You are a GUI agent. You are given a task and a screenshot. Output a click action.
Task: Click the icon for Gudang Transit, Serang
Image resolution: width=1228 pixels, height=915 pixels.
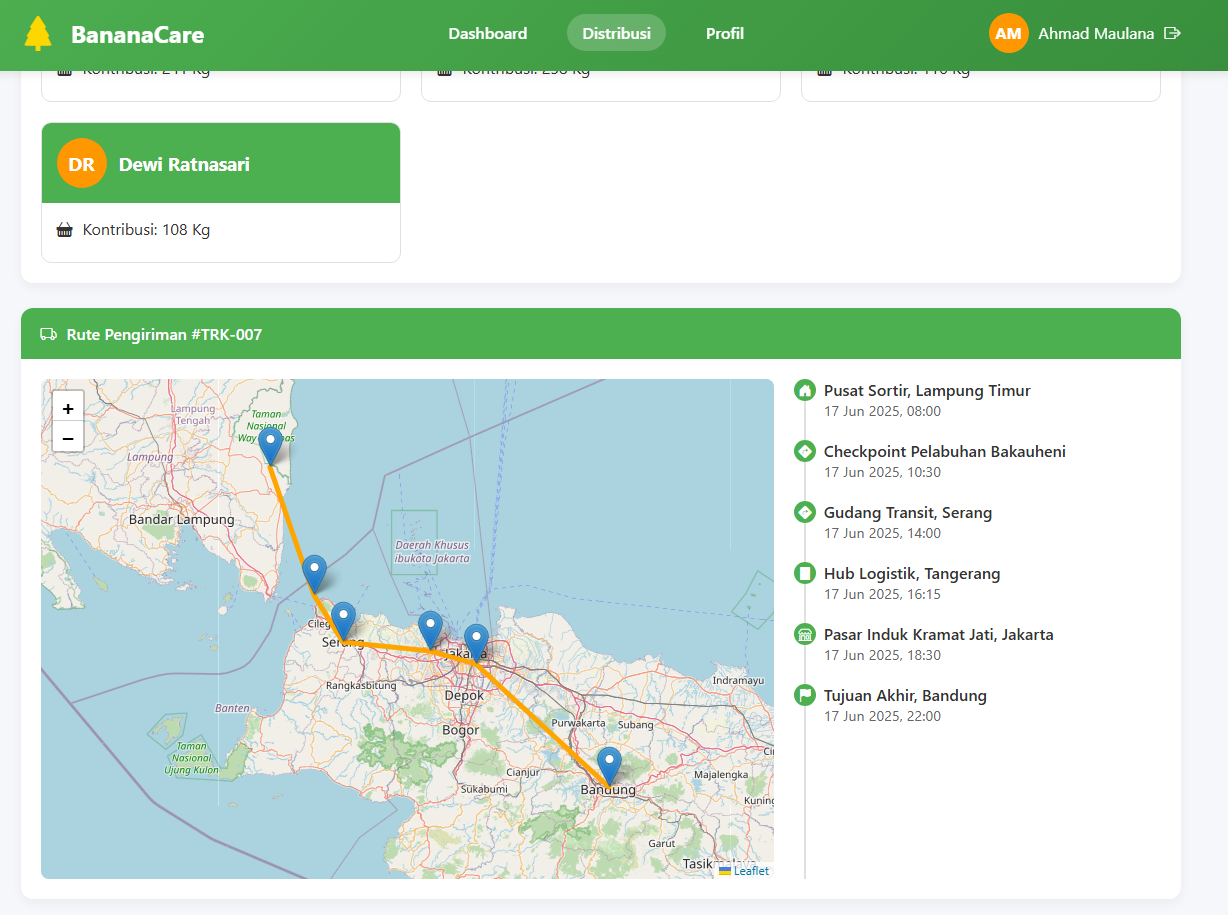click(805, 512)
